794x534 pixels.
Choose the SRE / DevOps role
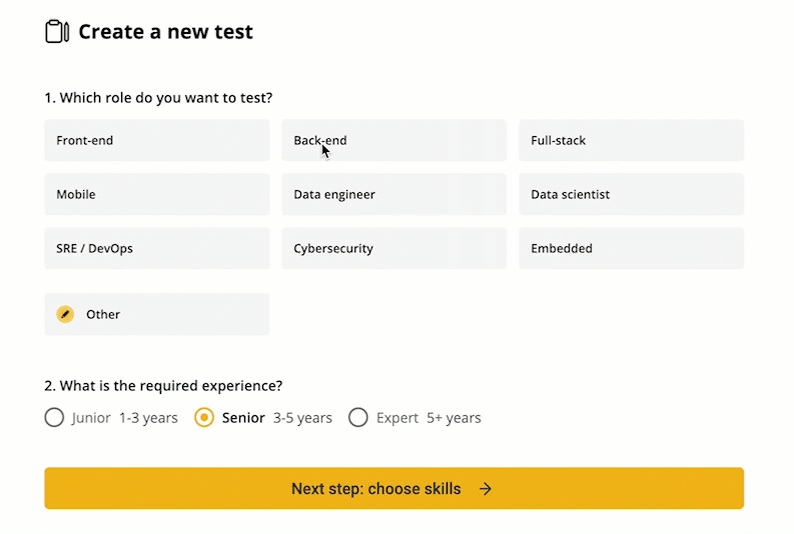point(157,249)
